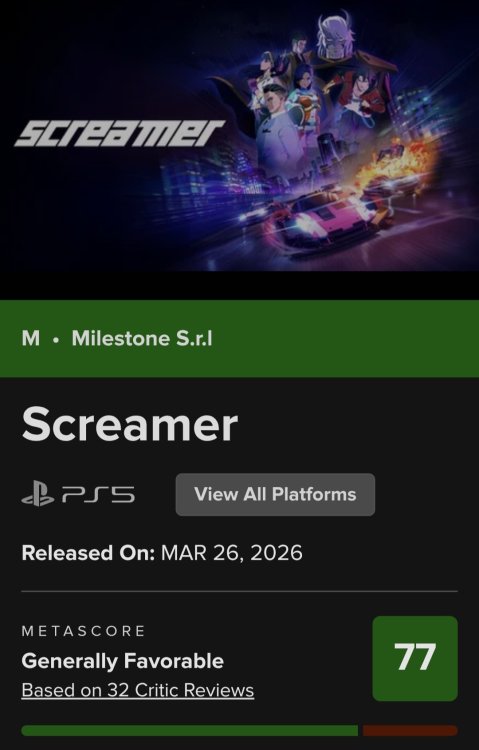Viewport: 479px width, 750px height.
Task: Click the M rating label
Action: pos(31,339)
